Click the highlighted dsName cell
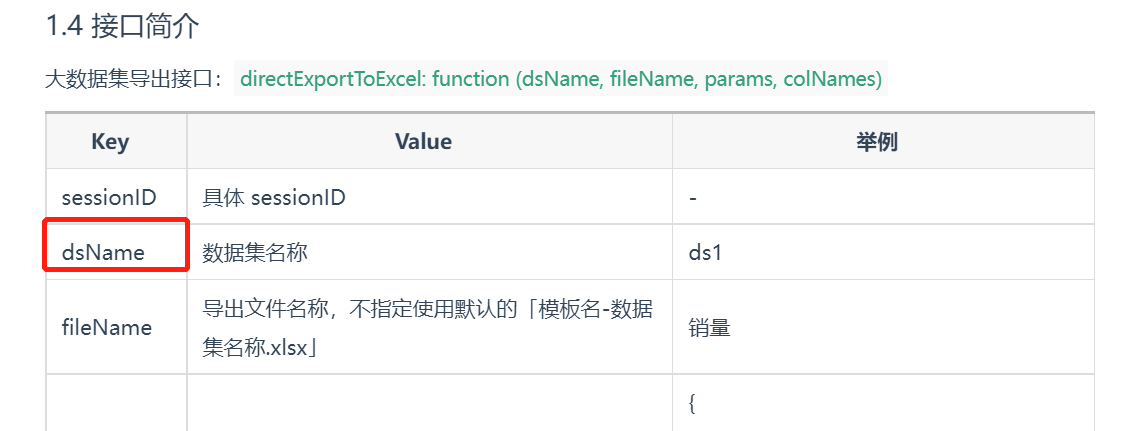Screen dimensions: 1133x431 [x=116, y=244]
